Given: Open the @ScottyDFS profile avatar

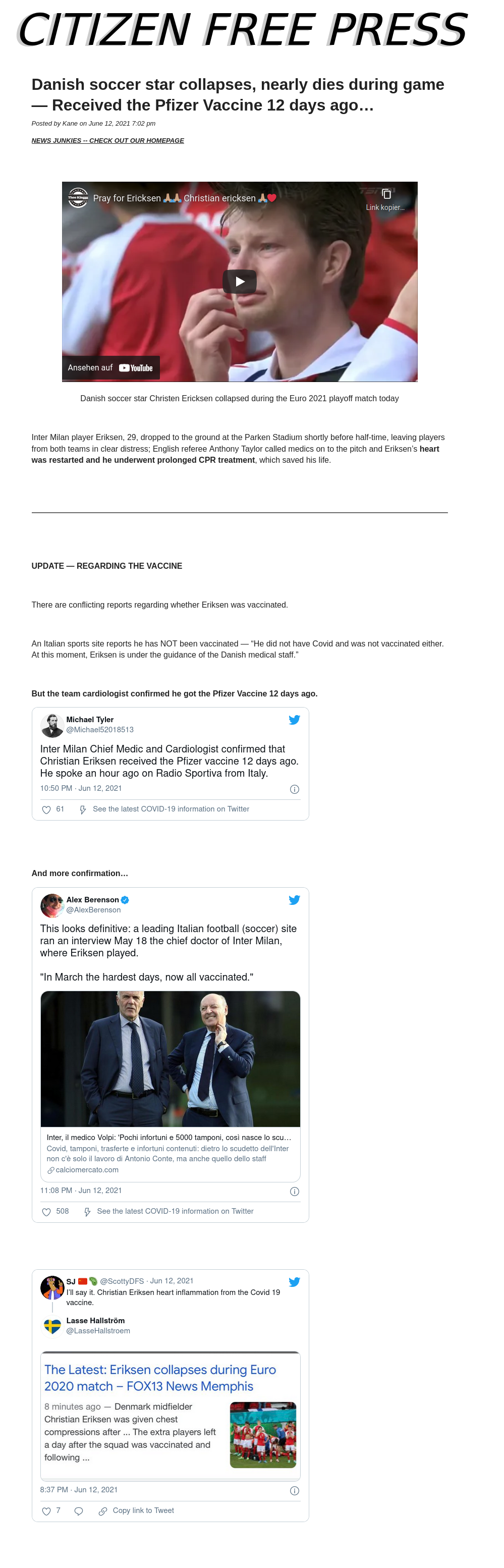Looking at the screenshot, I should pos(52,1287).
